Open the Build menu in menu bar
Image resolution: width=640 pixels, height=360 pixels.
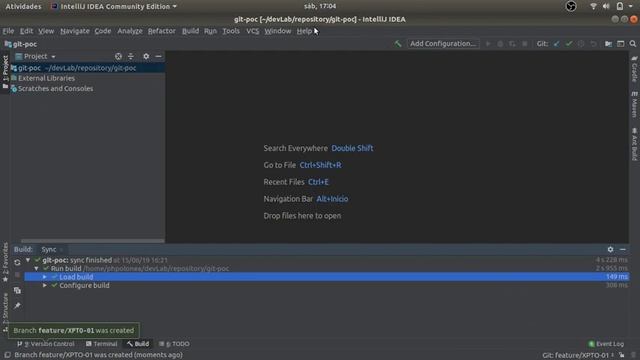(190, 31)
